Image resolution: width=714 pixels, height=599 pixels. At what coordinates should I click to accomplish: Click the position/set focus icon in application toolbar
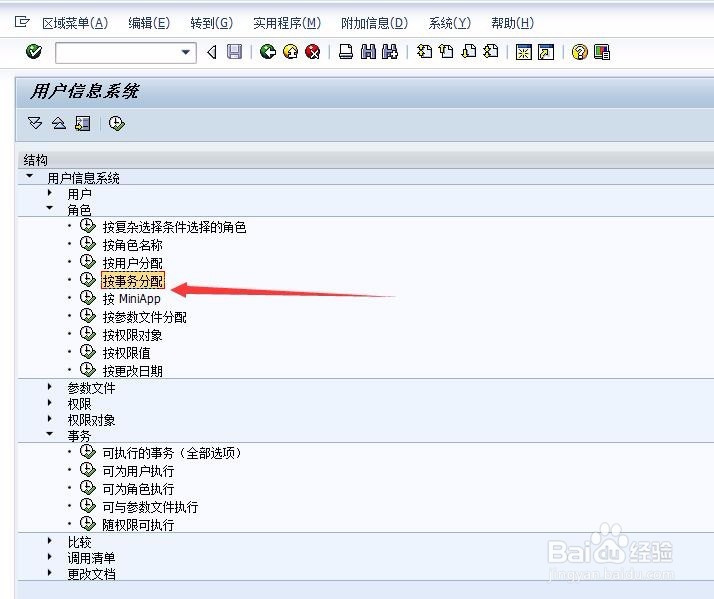tap(82, 123)
